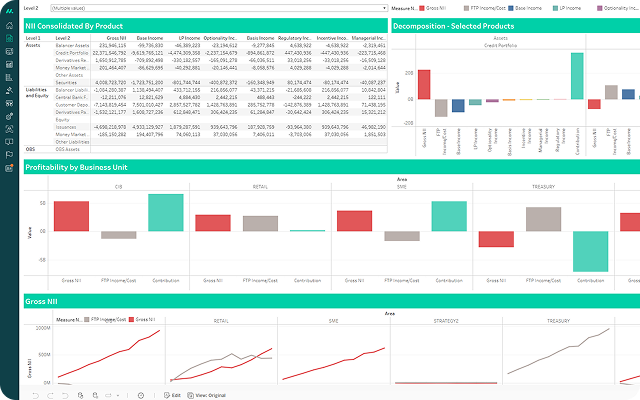This screenshot has width=640, height=400.
Task: Click the Revert icon in bottom toolbar
Action: pos(65,396)
